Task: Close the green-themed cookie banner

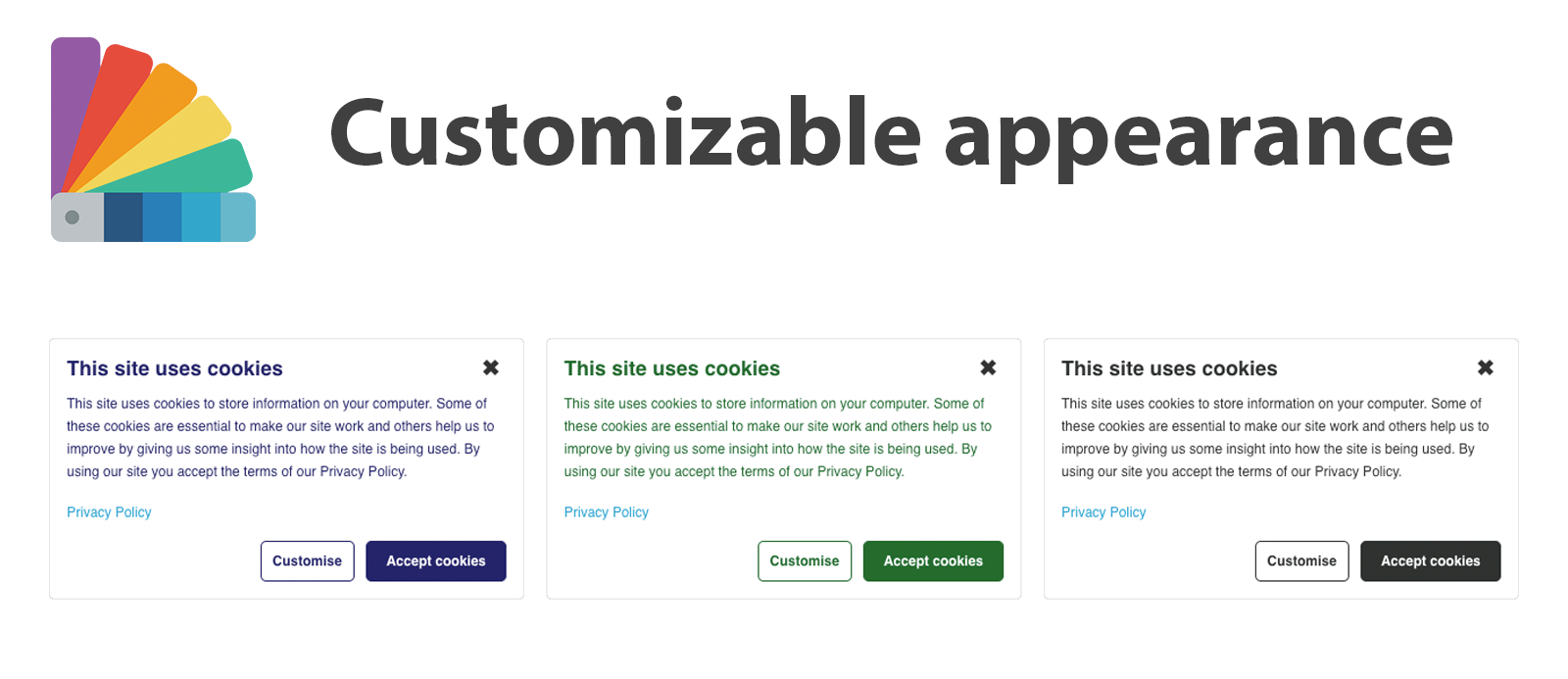Action: click(988, 367)
